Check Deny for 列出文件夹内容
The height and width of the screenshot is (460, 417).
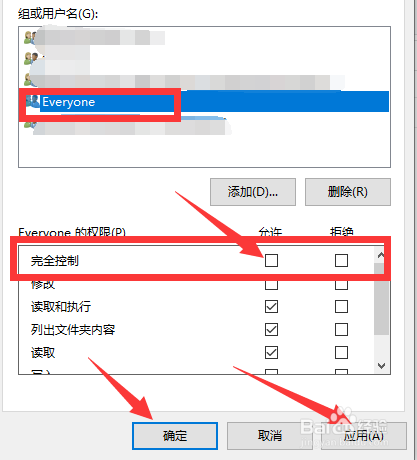pyautogui.click(x=341, y=329)
